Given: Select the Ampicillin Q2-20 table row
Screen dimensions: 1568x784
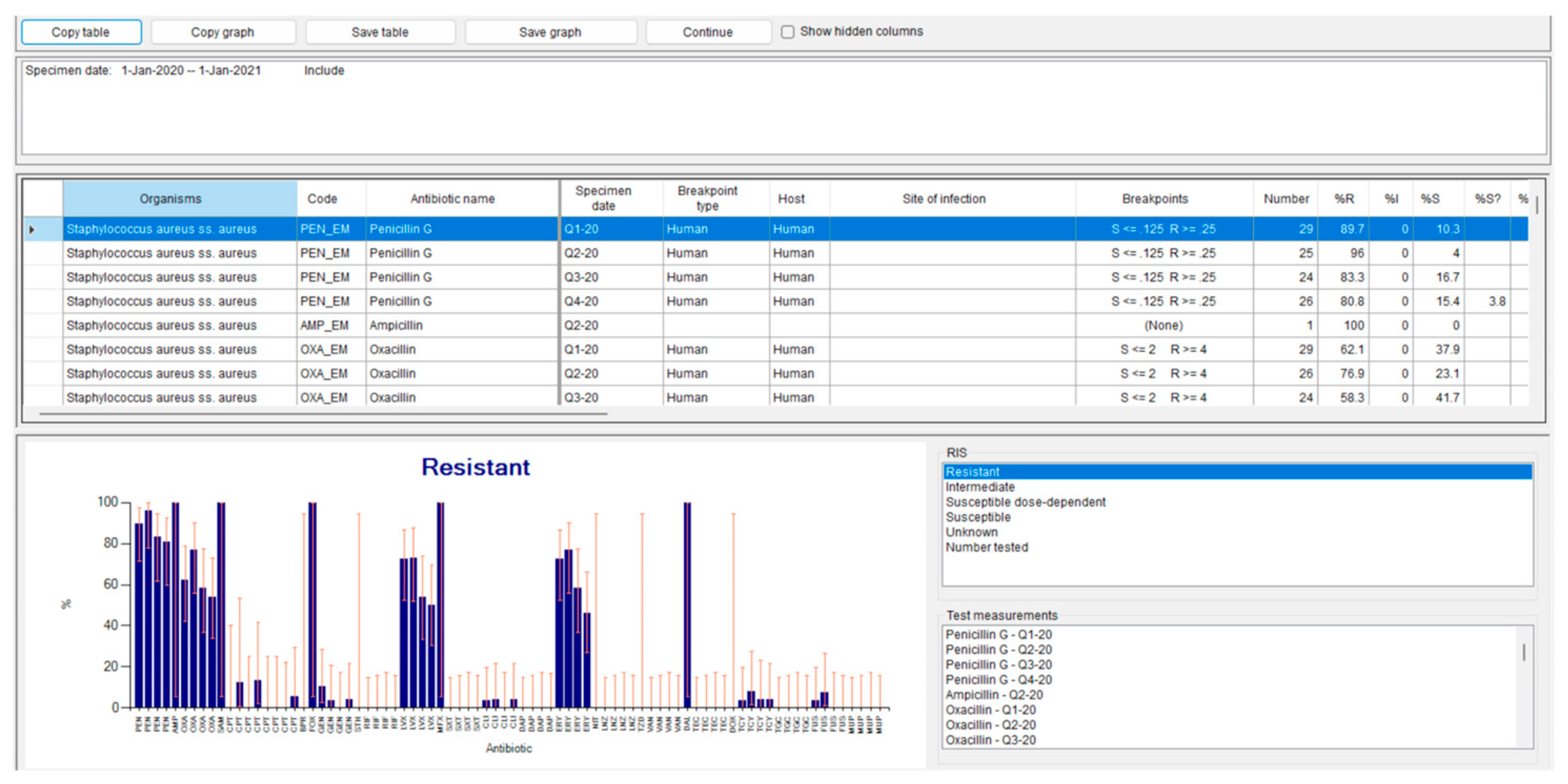Looking at the screenshot, I should (x=395, y=325).
